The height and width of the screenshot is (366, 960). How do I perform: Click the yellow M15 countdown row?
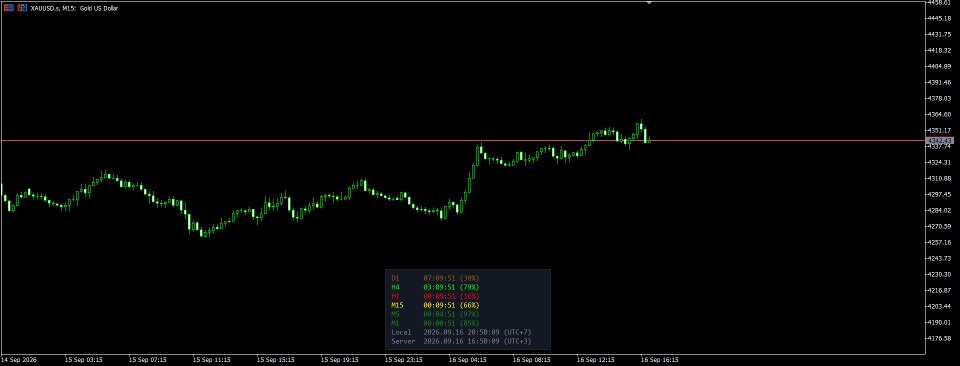point(435,305)
